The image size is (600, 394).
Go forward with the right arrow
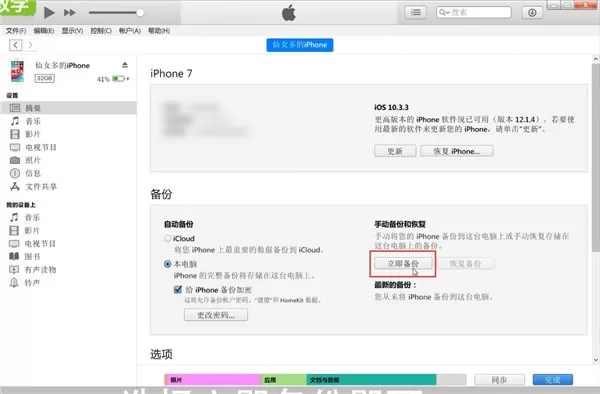[30, 45]
